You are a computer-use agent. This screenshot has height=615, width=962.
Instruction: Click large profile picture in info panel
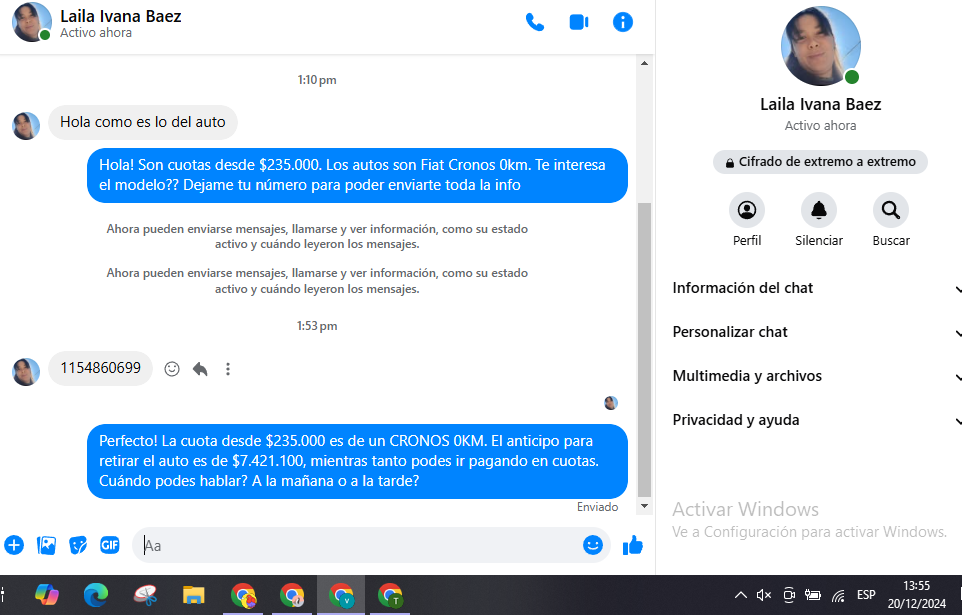click(x=820, y=46)
